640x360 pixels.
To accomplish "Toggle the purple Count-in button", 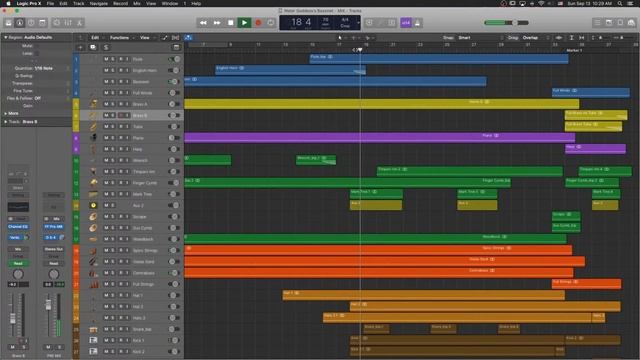I will point(406,23).
